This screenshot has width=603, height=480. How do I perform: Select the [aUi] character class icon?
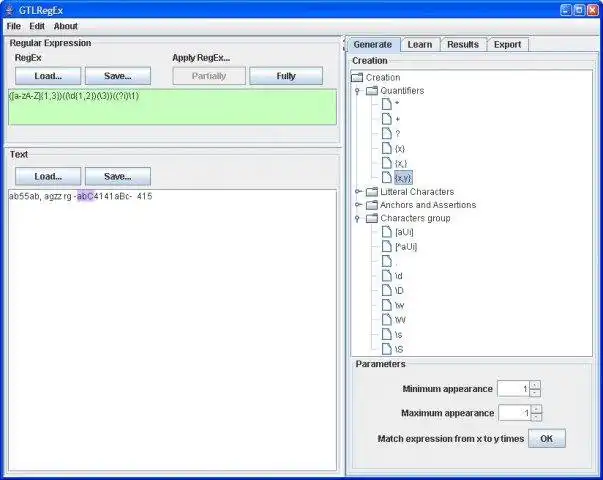pos(386,232)
